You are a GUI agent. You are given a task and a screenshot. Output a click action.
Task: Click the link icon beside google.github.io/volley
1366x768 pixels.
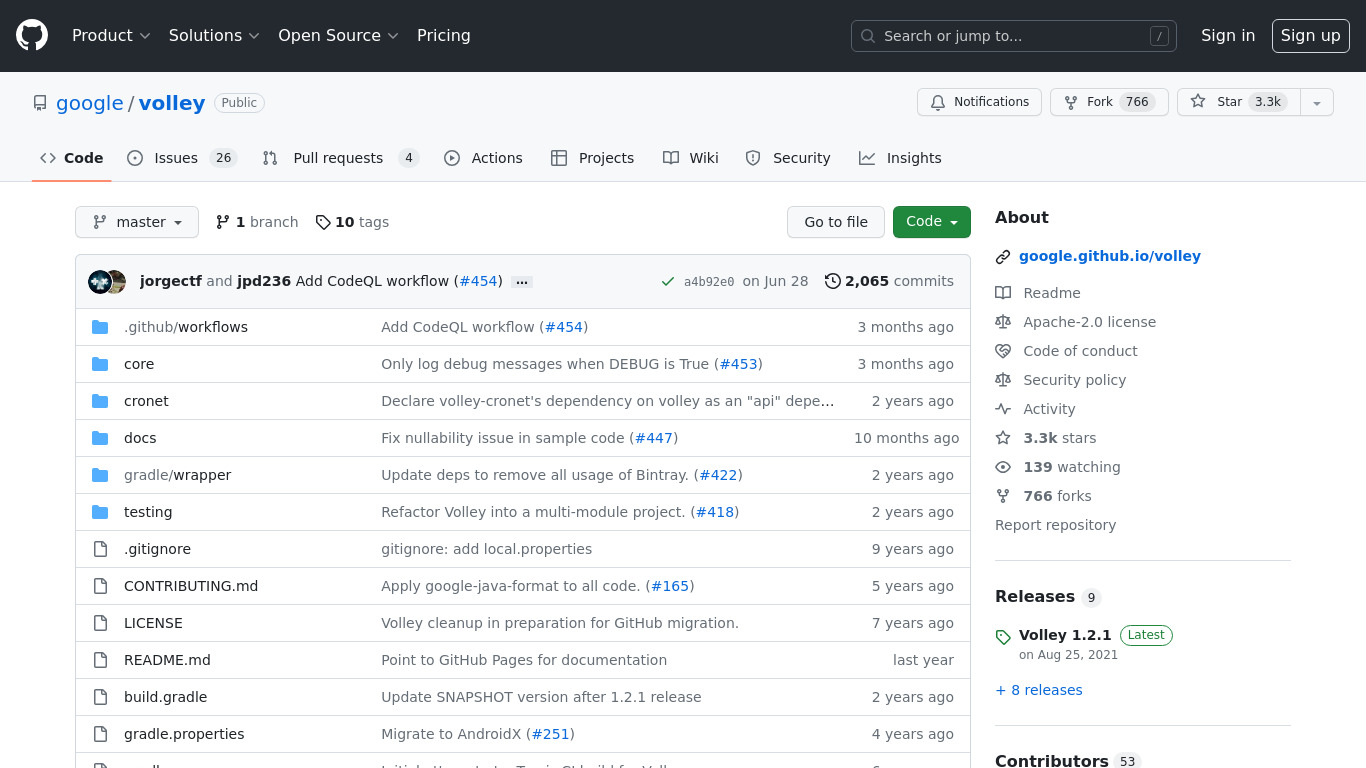click(x=1003, y=257)
